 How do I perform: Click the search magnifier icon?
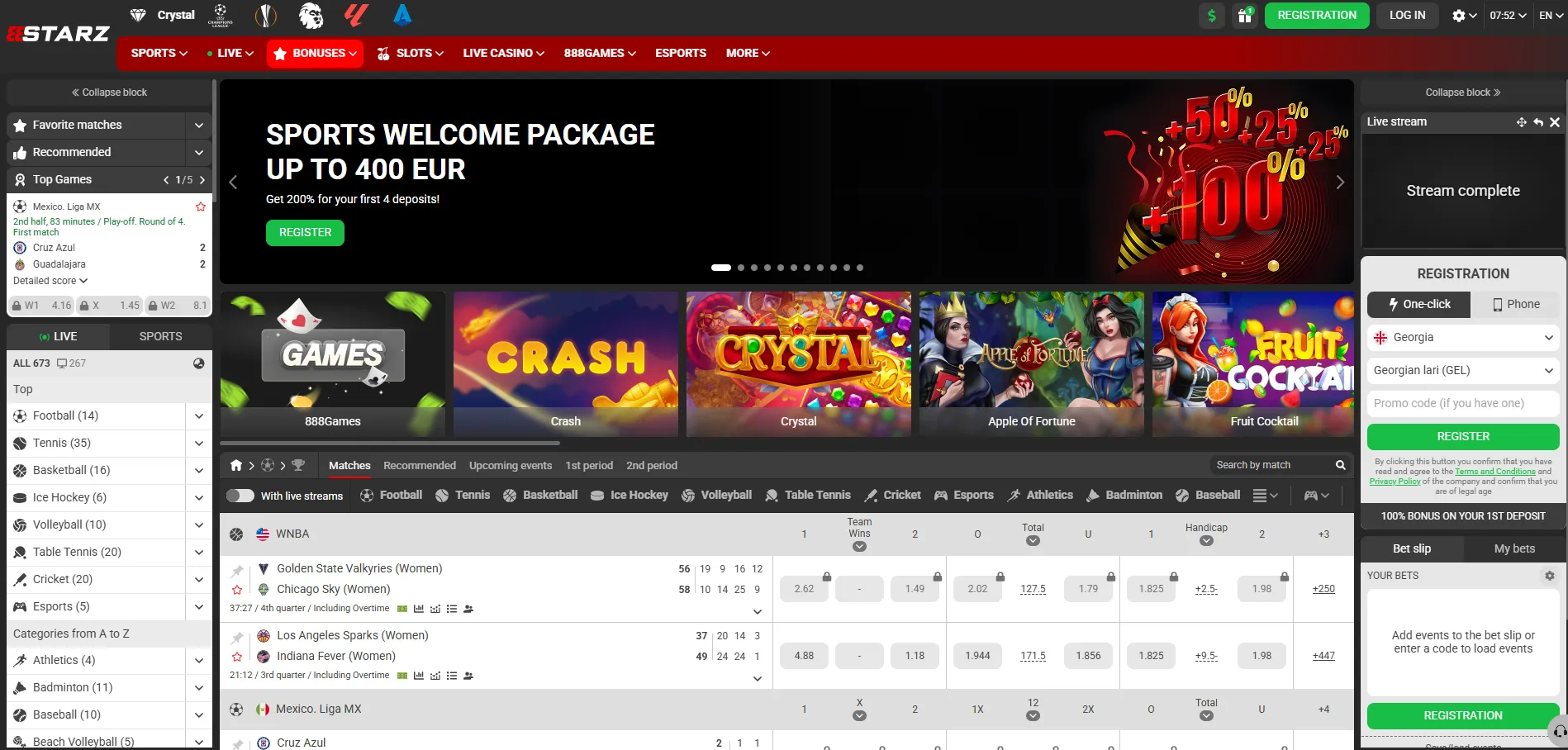[1341, 465]
